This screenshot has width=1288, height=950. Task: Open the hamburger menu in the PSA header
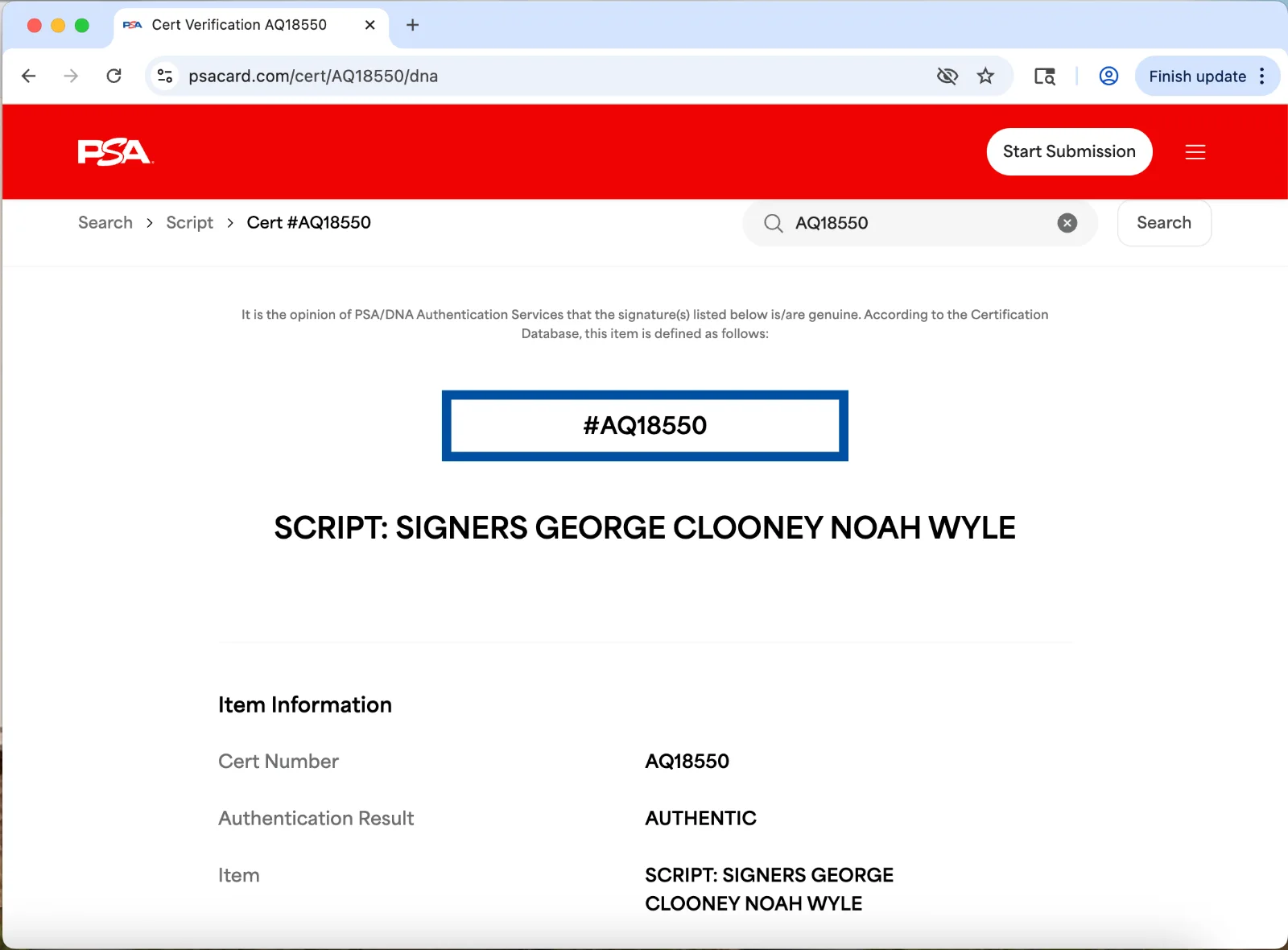click(x=1195, y=151)
